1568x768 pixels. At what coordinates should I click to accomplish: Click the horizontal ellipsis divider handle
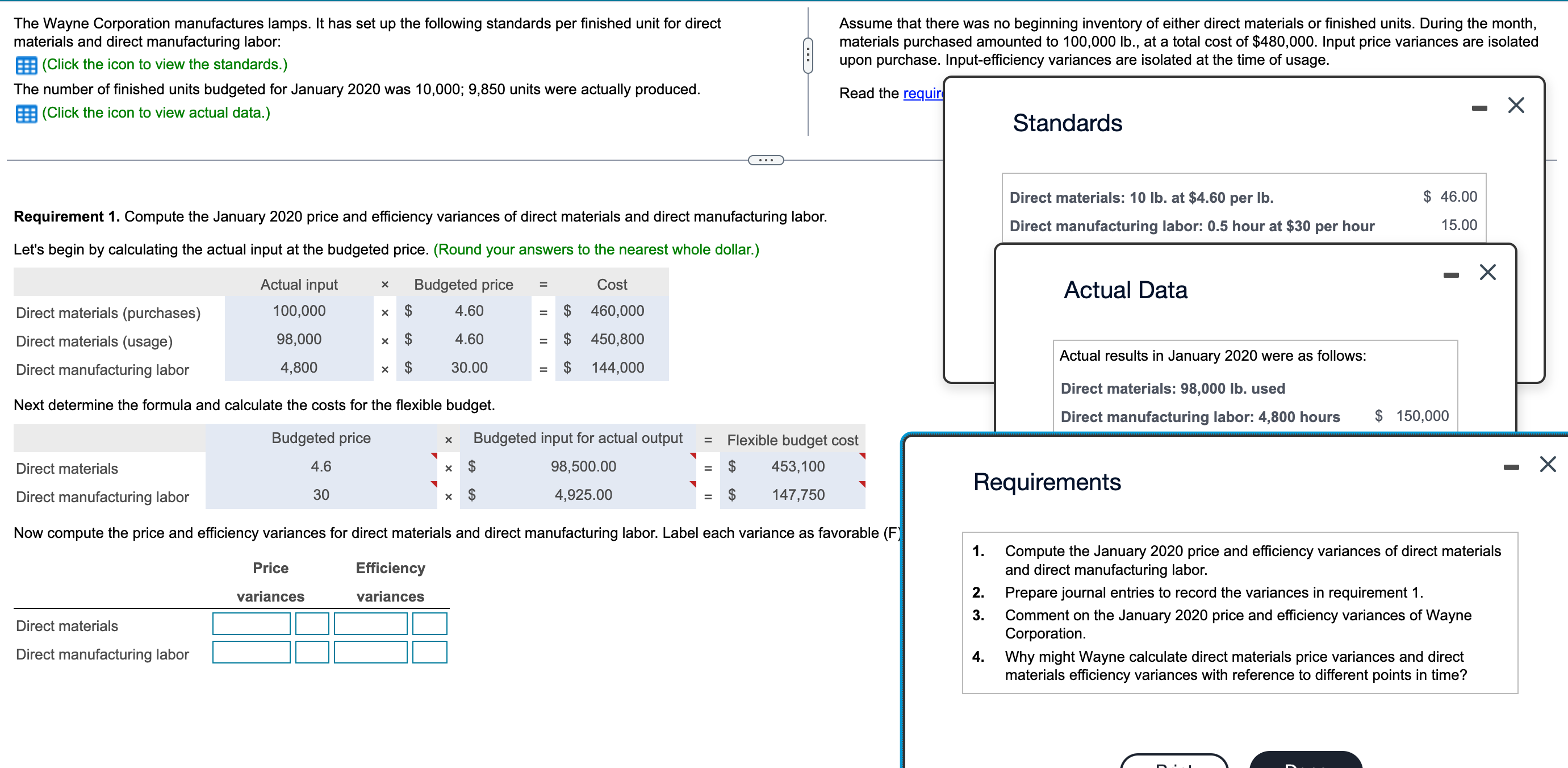765,160
